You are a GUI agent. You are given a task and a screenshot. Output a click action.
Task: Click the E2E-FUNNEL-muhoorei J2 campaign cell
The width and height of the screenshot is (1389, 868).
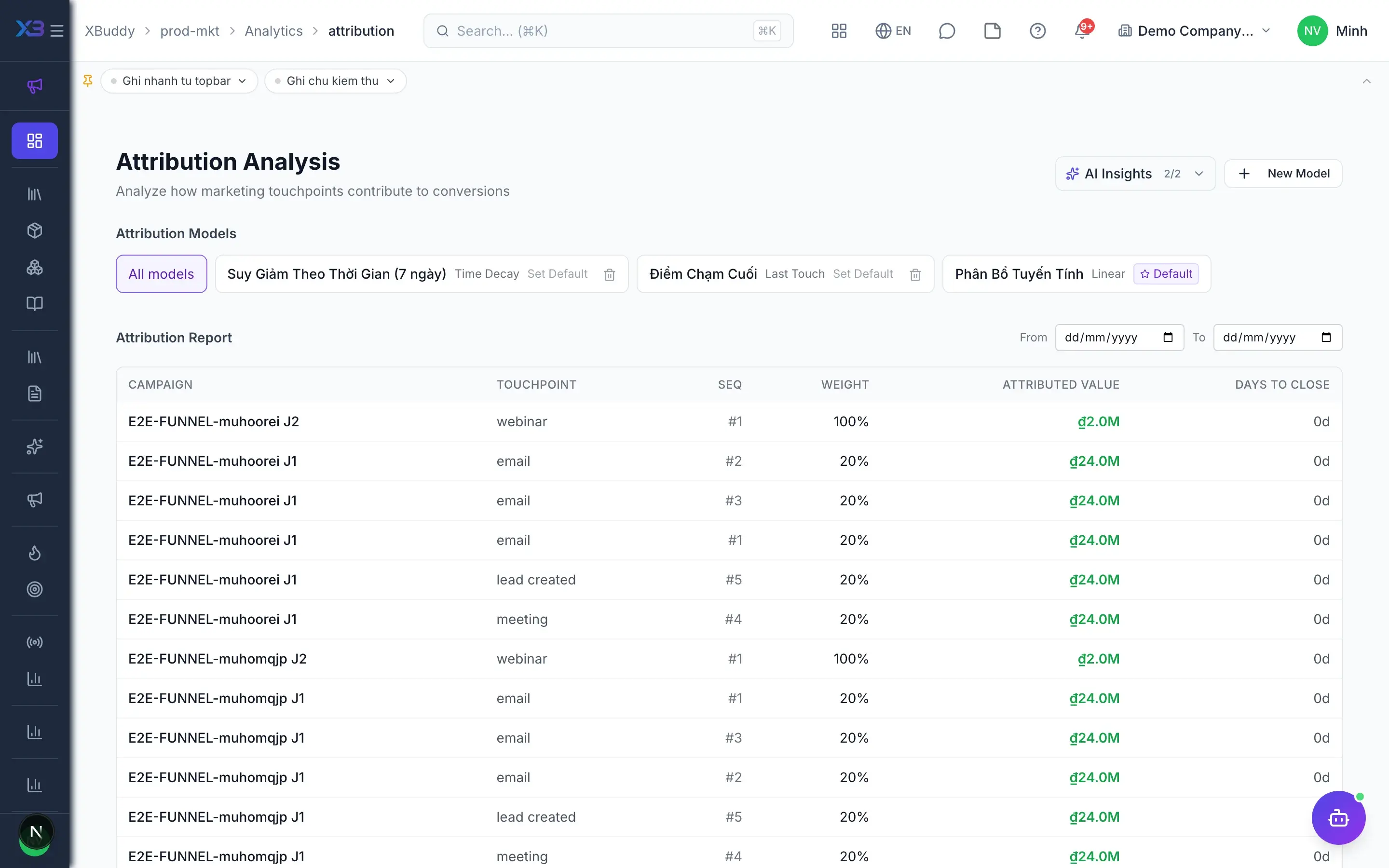214,421
